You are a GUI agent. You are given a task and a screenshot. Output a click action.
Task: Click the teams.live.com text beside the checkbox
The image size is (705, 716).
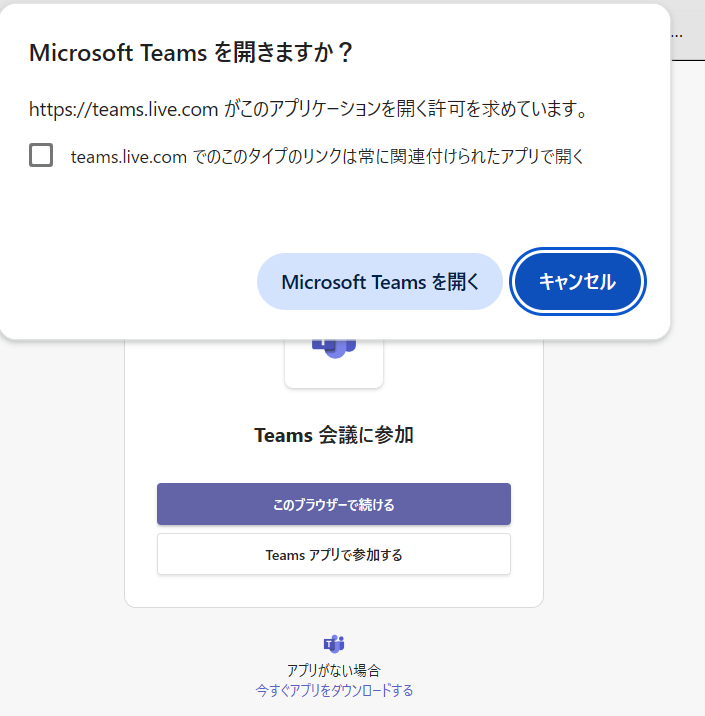129,157
